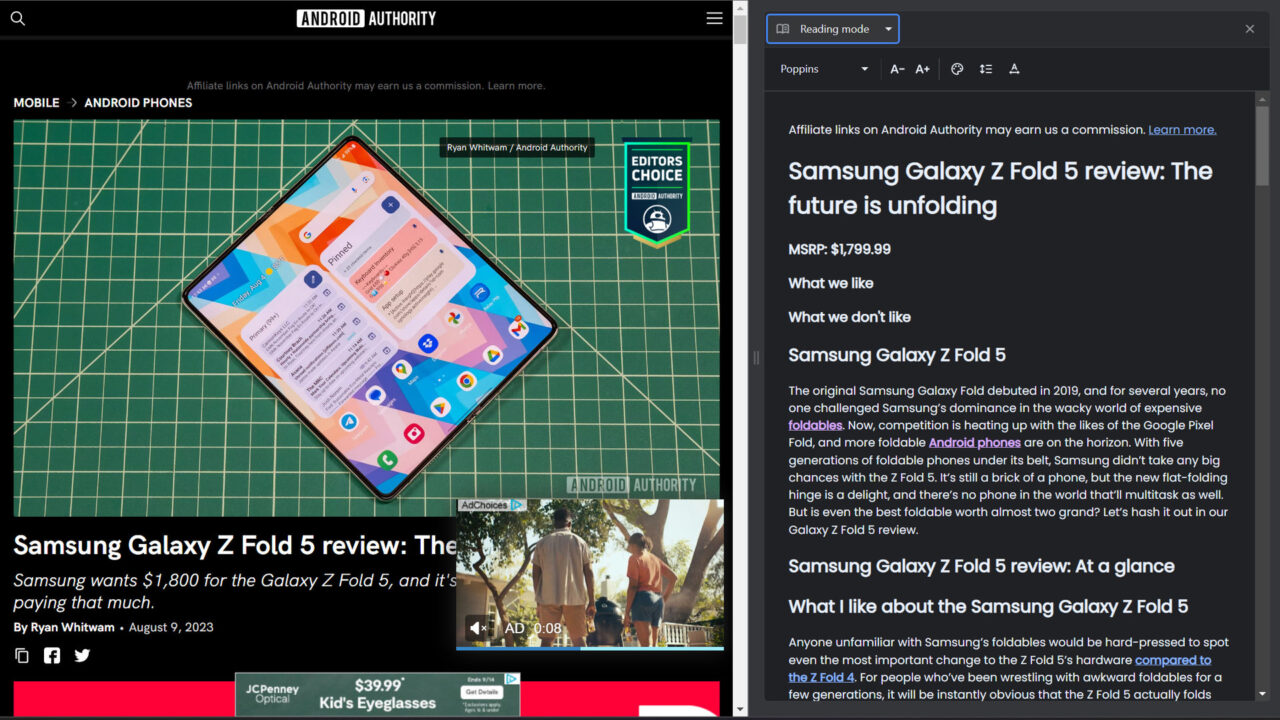Image resolution: width=1280 pixels, height=720 pixels.
Task: Copy article link icon
Action: pyautogui.click(x=22, y=656)
